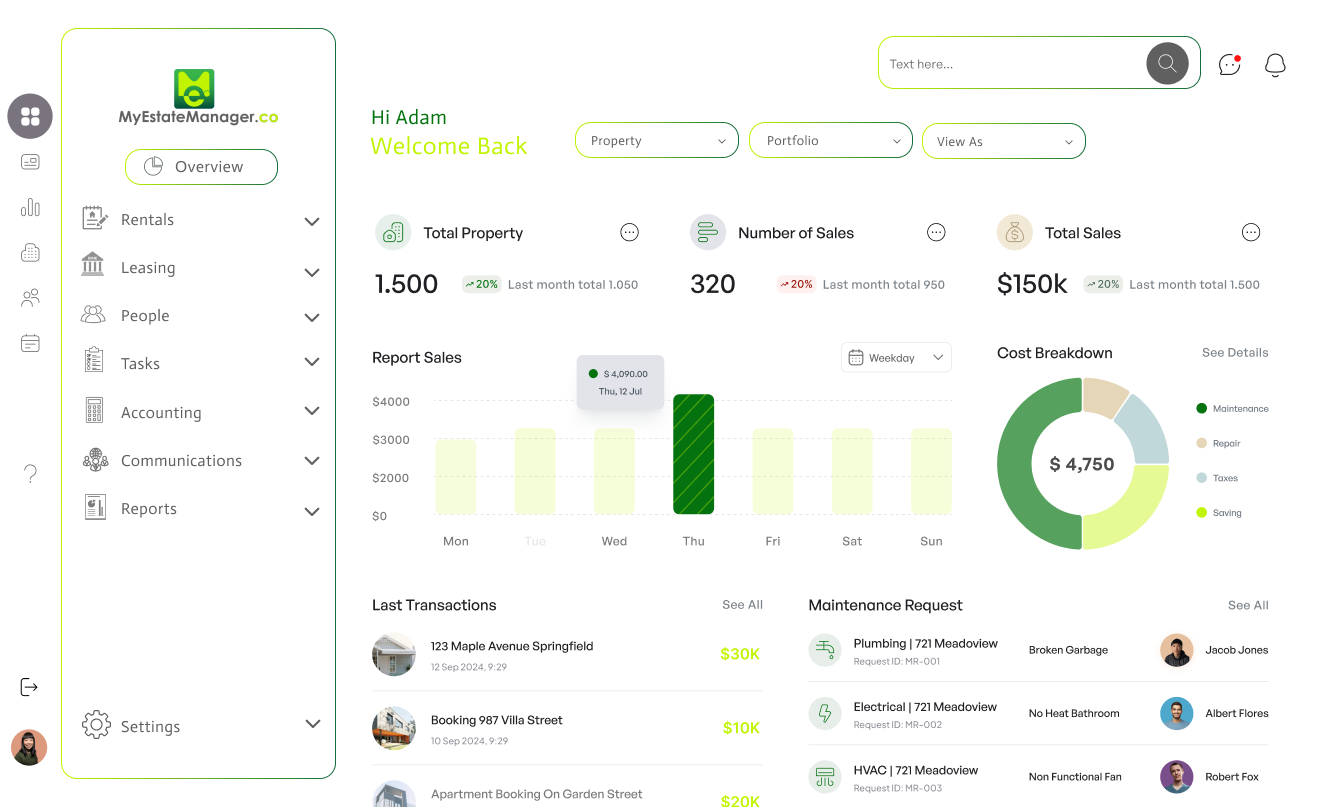The image size is (1324, 807).
Task: Open the users group icon in left rail
Action: tap(30, 298)
